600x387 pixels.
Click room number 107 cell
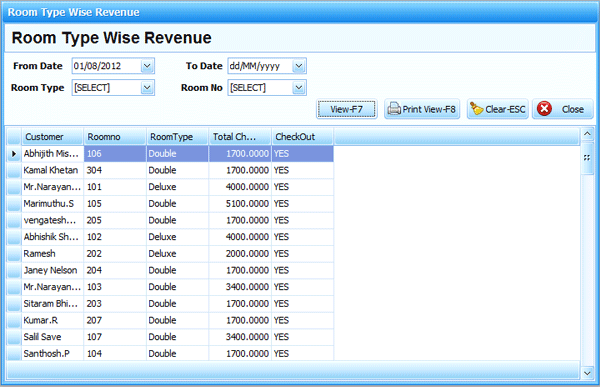pyautogui.click(x=115, y=337)
